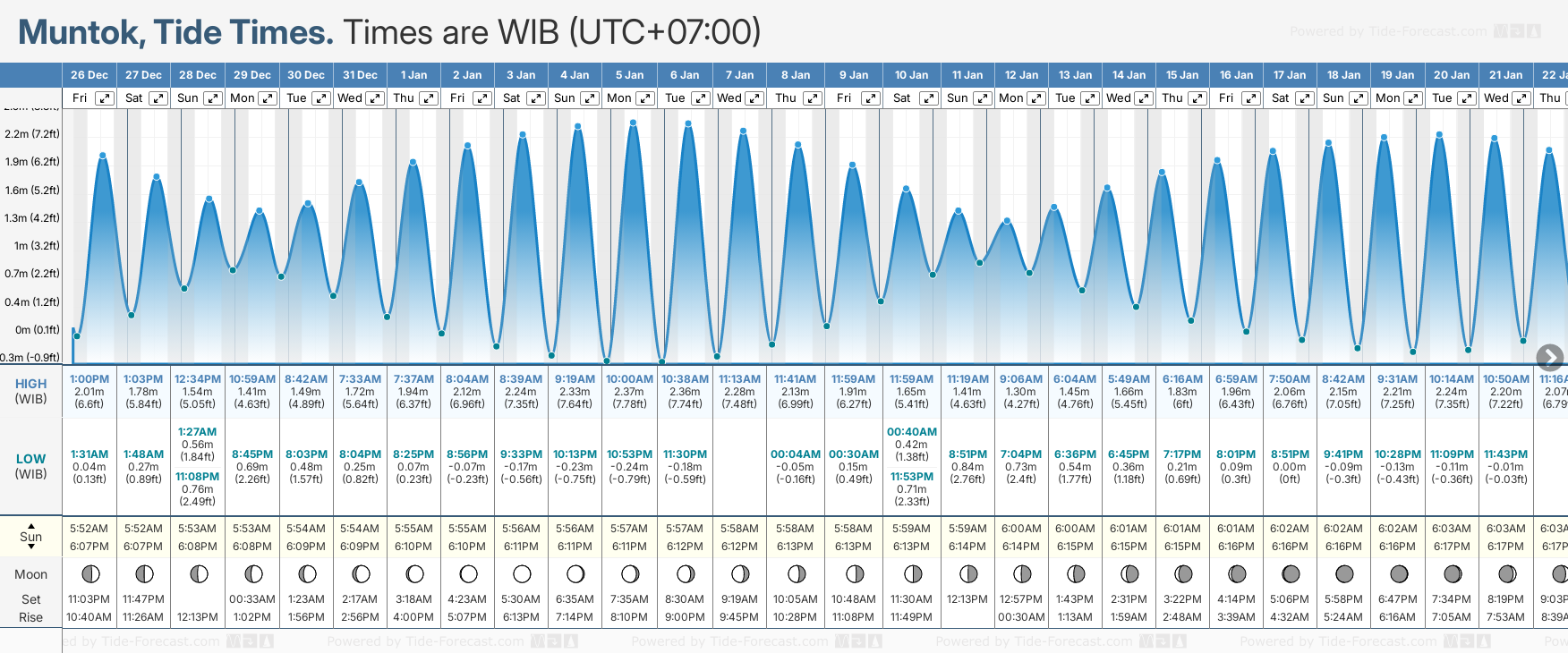Viewport: 1568px width, 653px height.
Task: Click expand icon next to Sat 10 Jan
Action: pos(929,98)
